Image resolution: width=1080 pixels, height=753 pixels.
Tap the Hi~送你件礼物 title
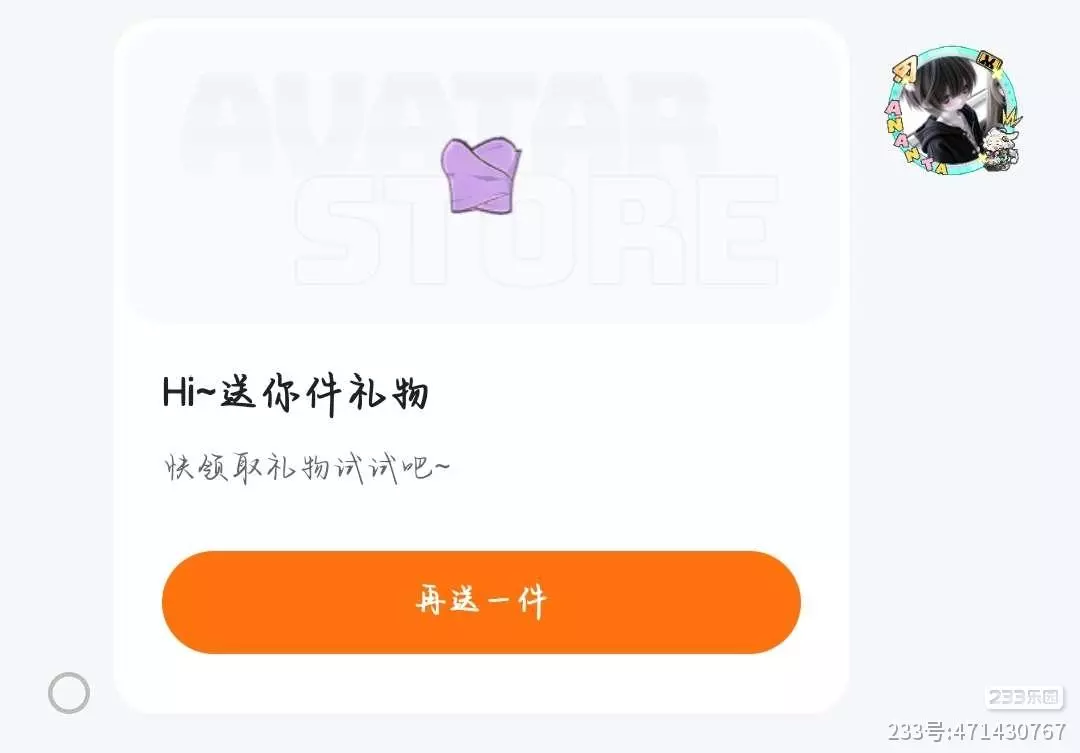click(x=295, y=394)
